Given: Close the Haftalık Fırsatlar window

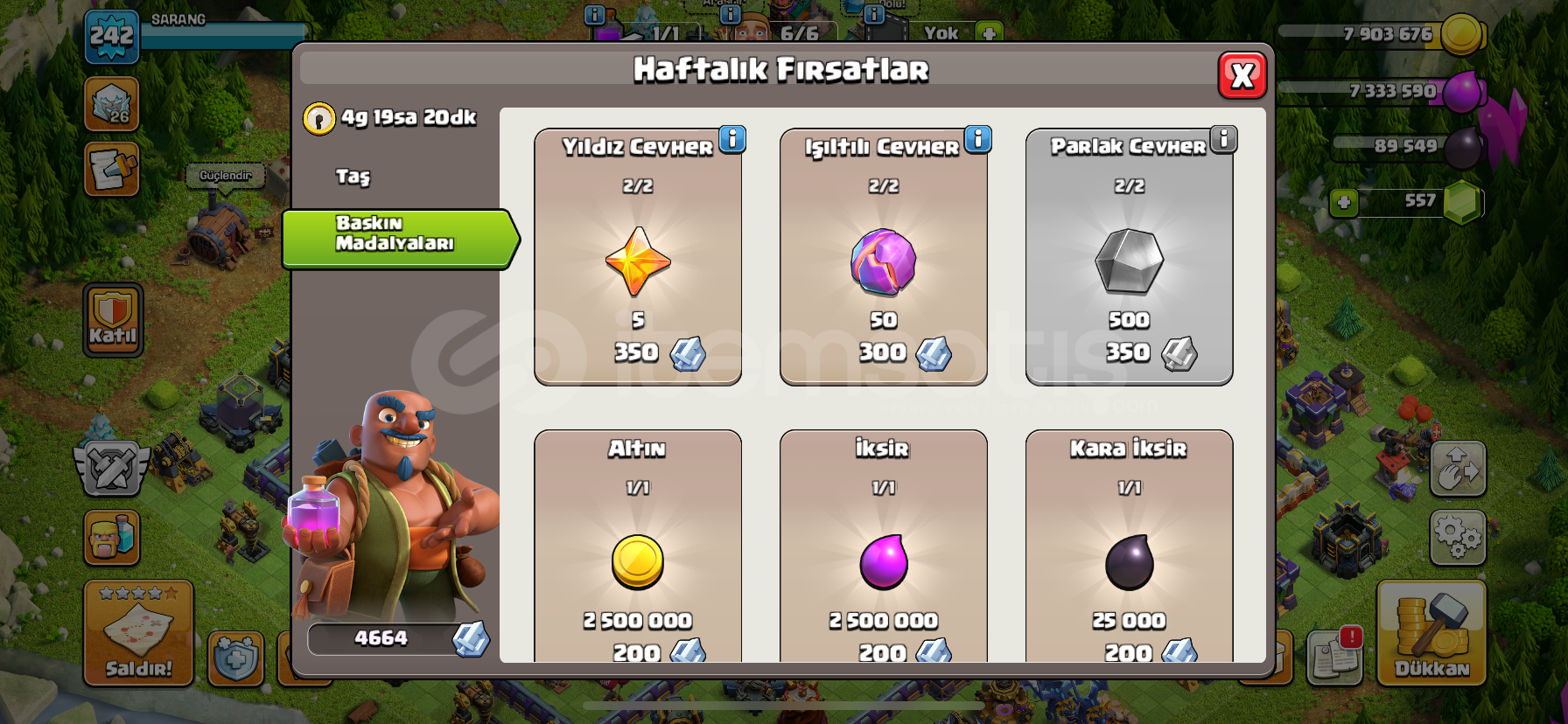Looking at the screenshot, I should point(1242,76).
